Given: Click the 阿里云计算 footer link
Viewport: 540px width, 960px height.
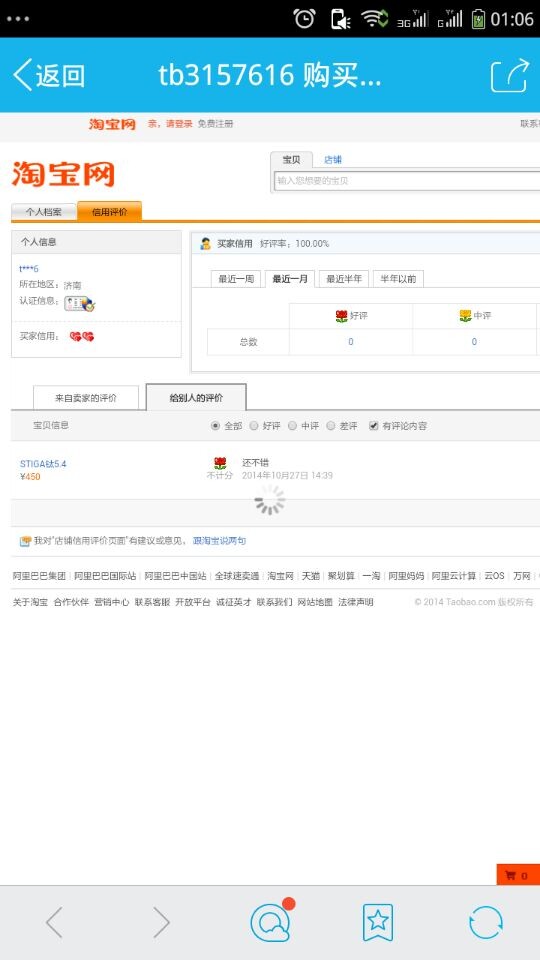Looking at the screenshot, I should coord(454,576).
